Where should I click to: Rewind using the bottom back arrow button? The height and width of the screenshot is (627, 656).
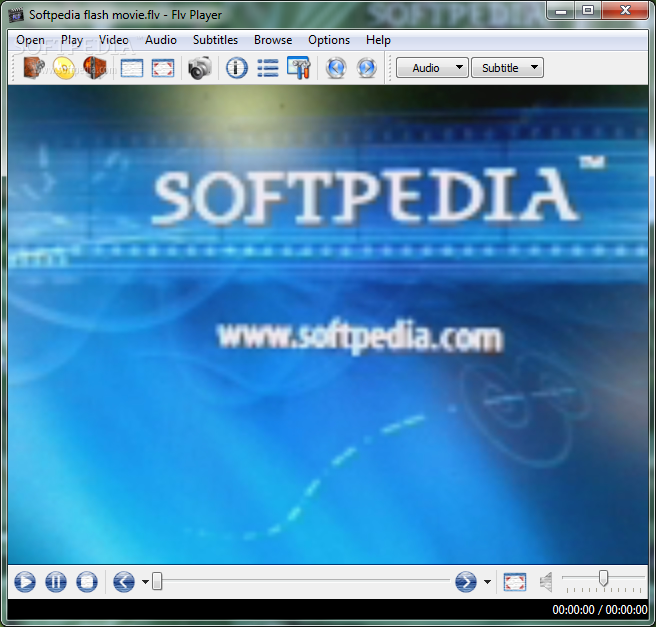tap(124, 581)
